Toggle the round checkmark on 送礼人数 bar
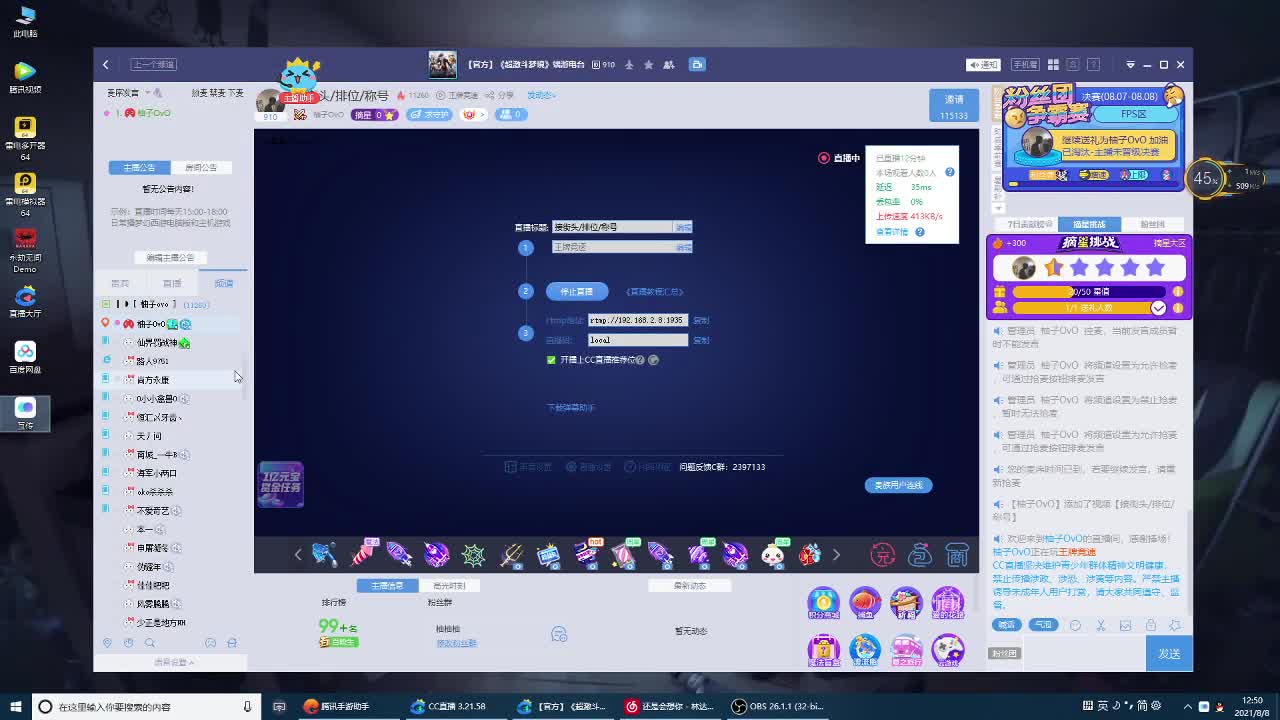 click(x=1158, y=308)
